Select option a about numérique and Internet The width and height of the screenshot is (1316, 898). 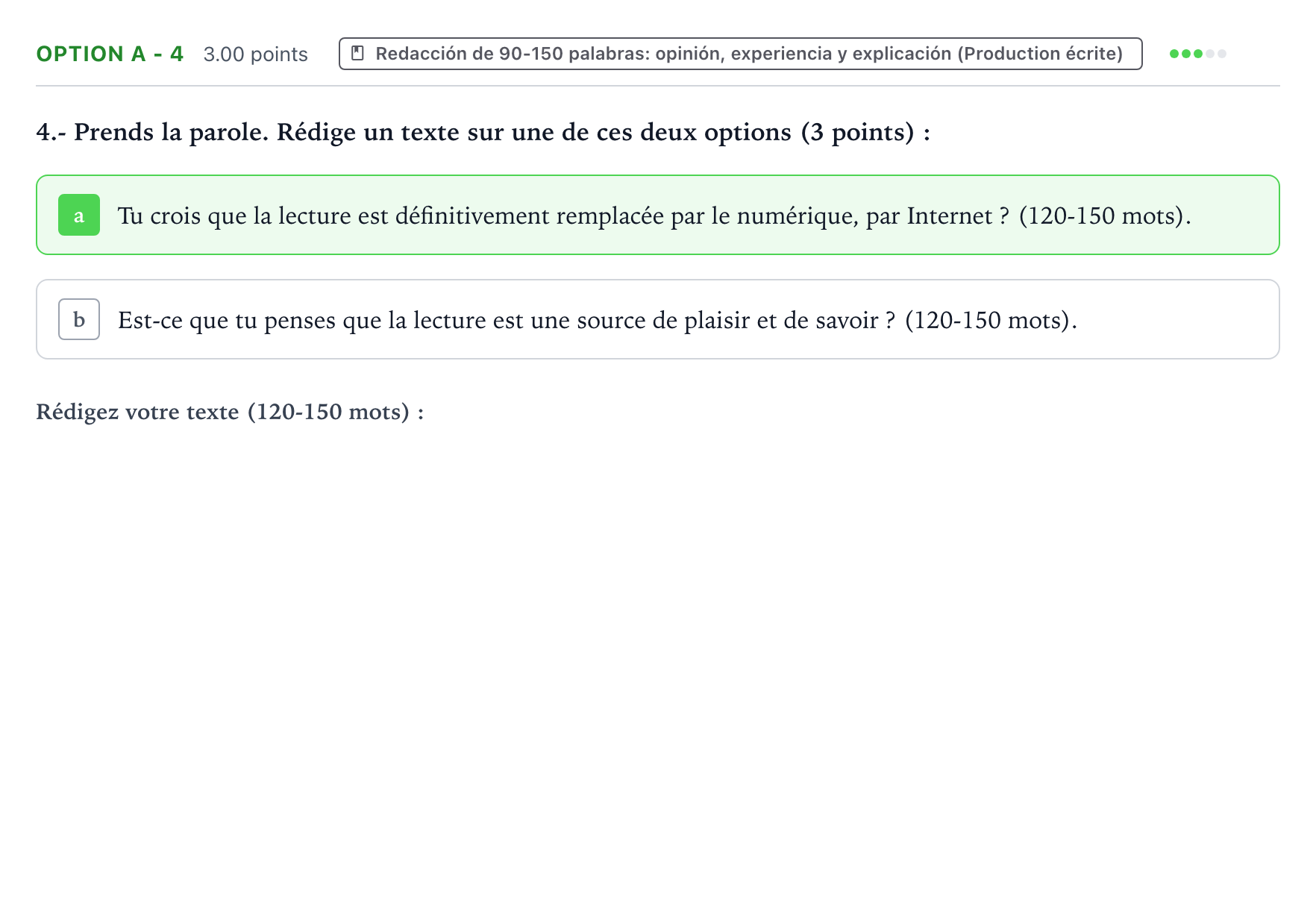(657, 215)
